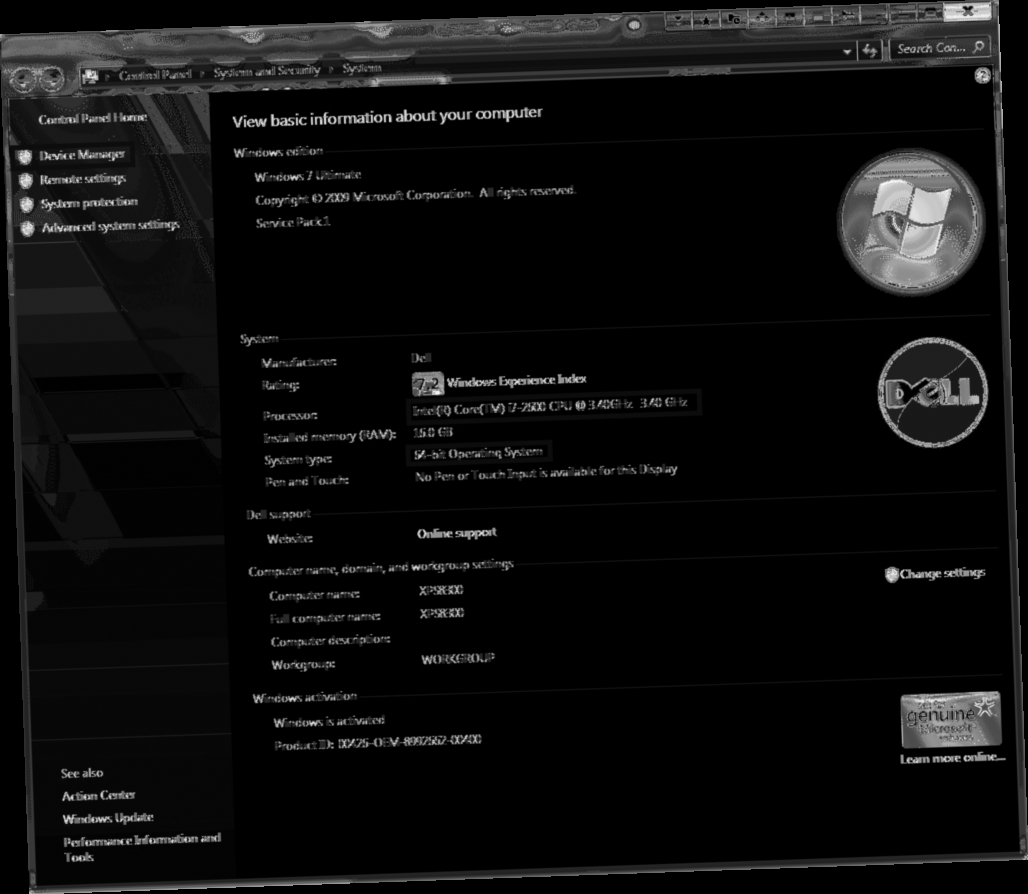
Task: Open Control Panel Home
Action: [x=92, y=119]
